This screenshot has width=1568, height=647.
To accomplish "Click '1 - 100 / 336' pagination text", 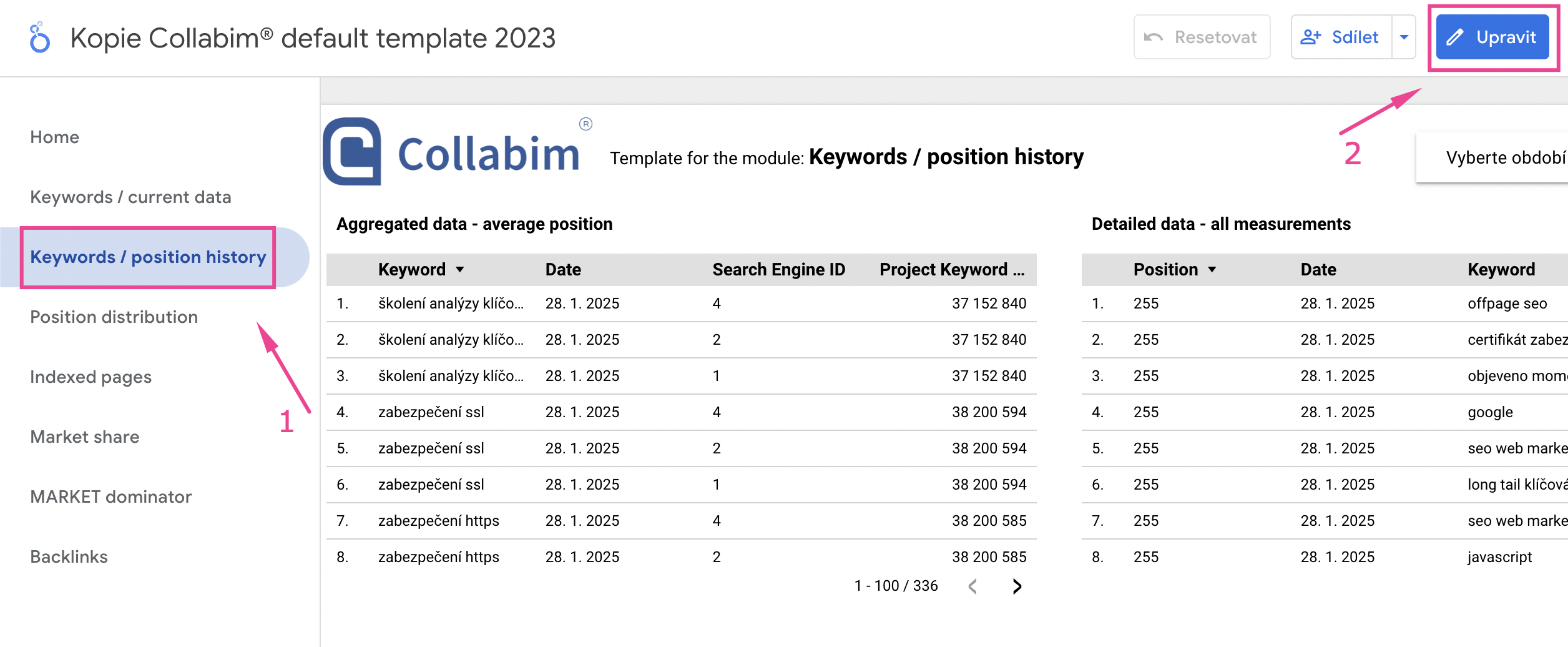I will [x=896, y=586].
